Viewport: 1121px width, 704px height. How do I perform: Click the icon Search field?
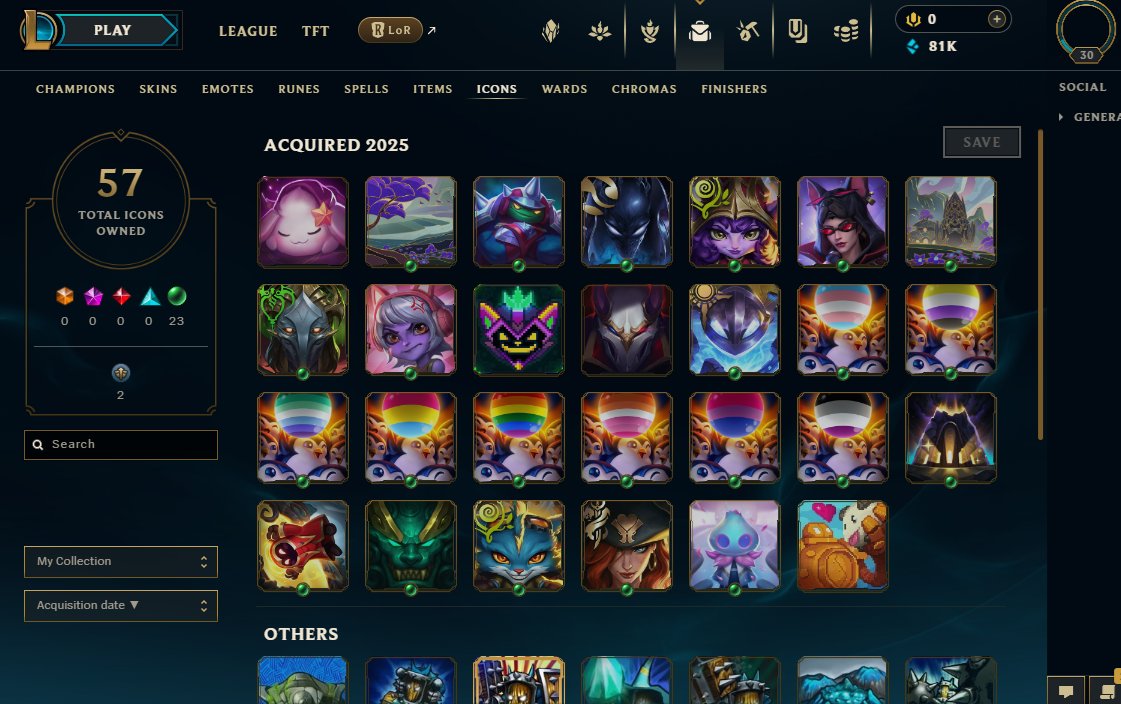[121, 445]
